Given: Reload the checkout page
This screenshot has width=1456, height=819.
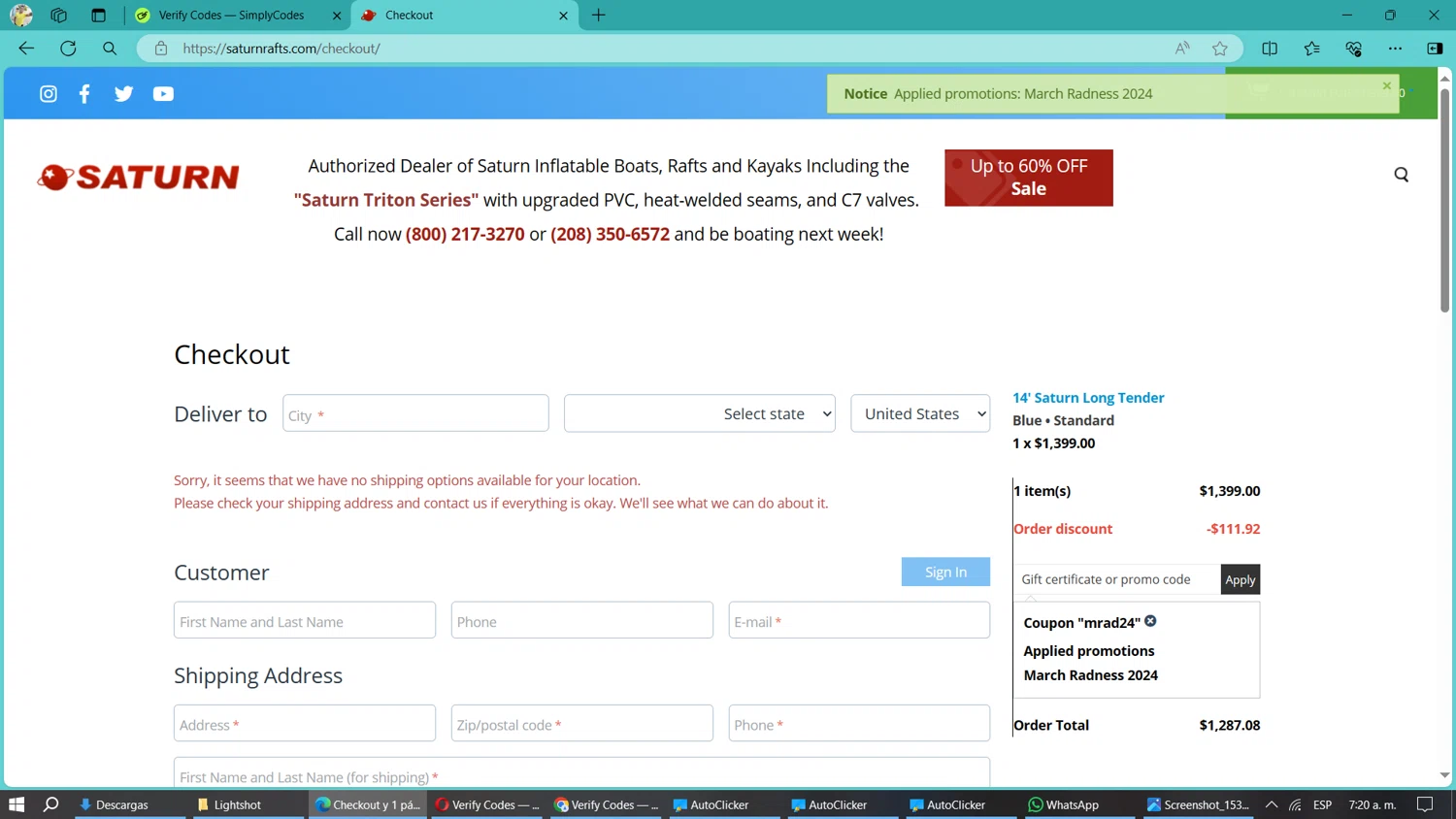Looking at the screenshot, I should pyautogui.click(x=68, y=49).
